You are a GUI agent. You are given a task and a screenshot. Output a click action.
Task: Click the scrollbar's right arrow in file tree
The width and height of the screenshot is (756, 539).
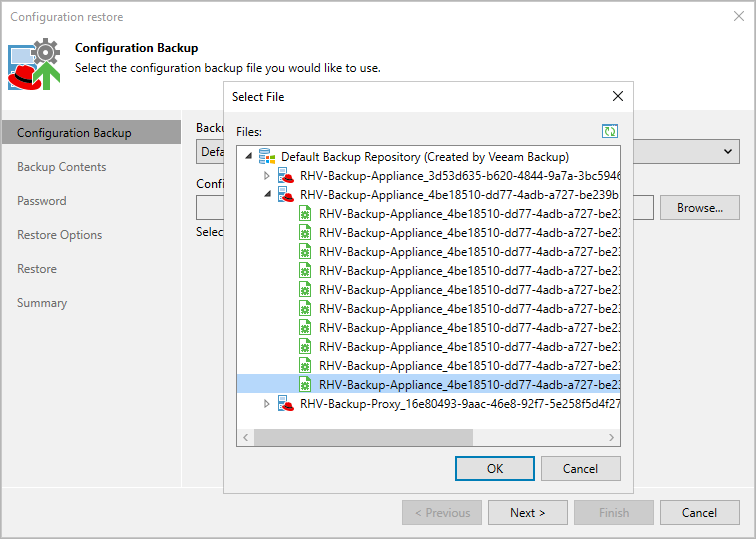[x=611, y=437]
